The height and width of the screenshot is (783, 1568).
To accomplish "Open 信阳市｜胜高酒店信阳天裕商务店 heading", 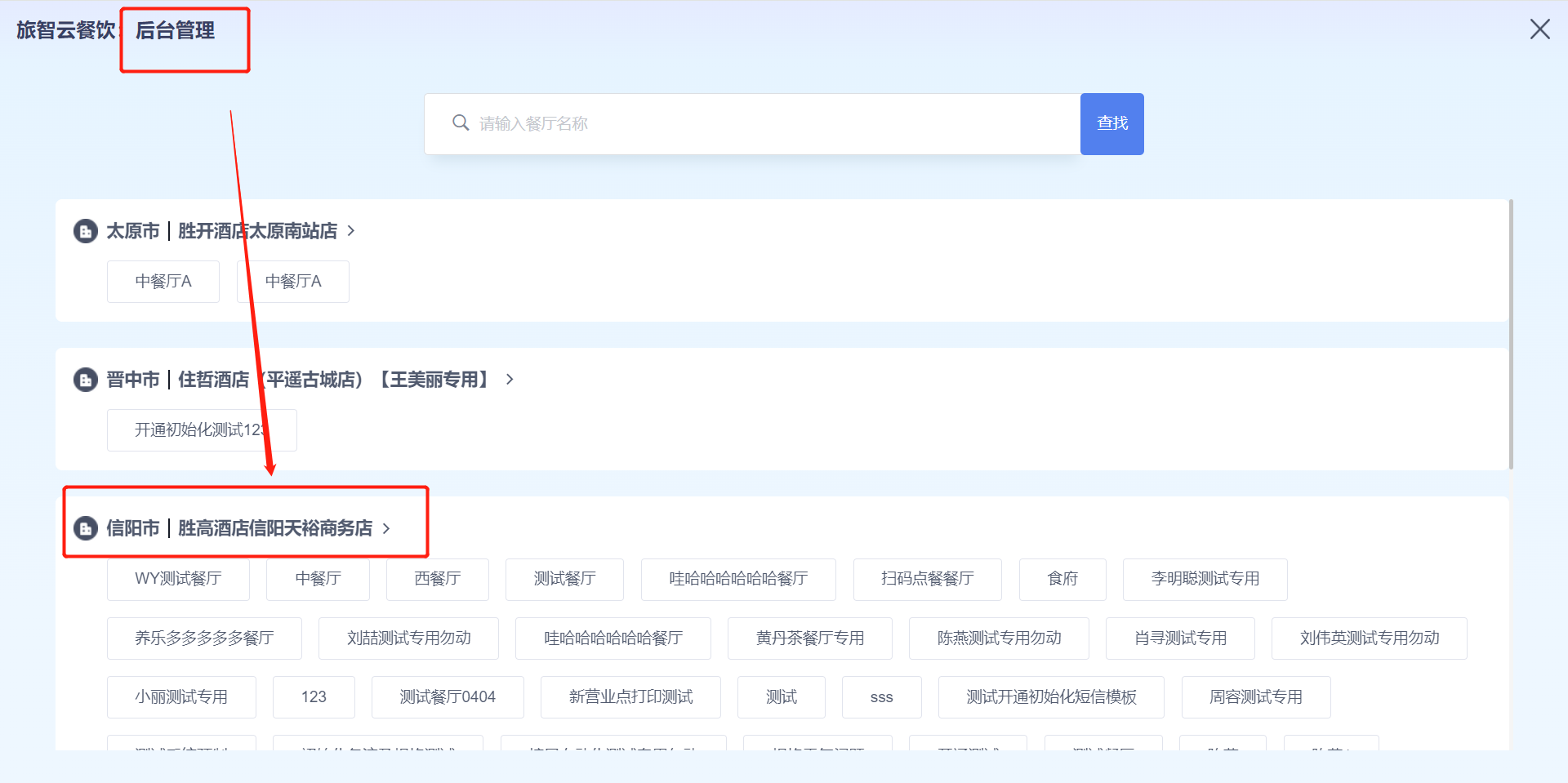I will tap(239, 528).
